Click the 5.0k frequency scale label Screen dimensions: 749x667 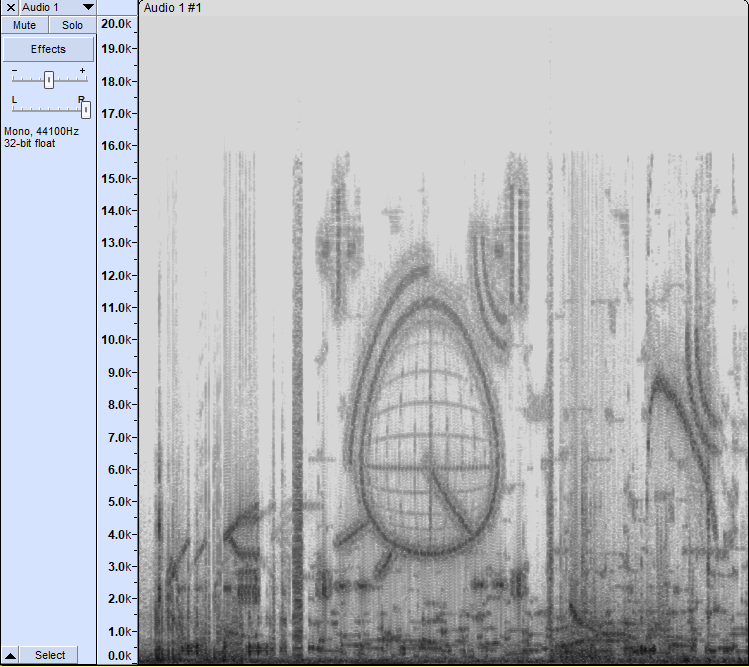tap(118, 502)
